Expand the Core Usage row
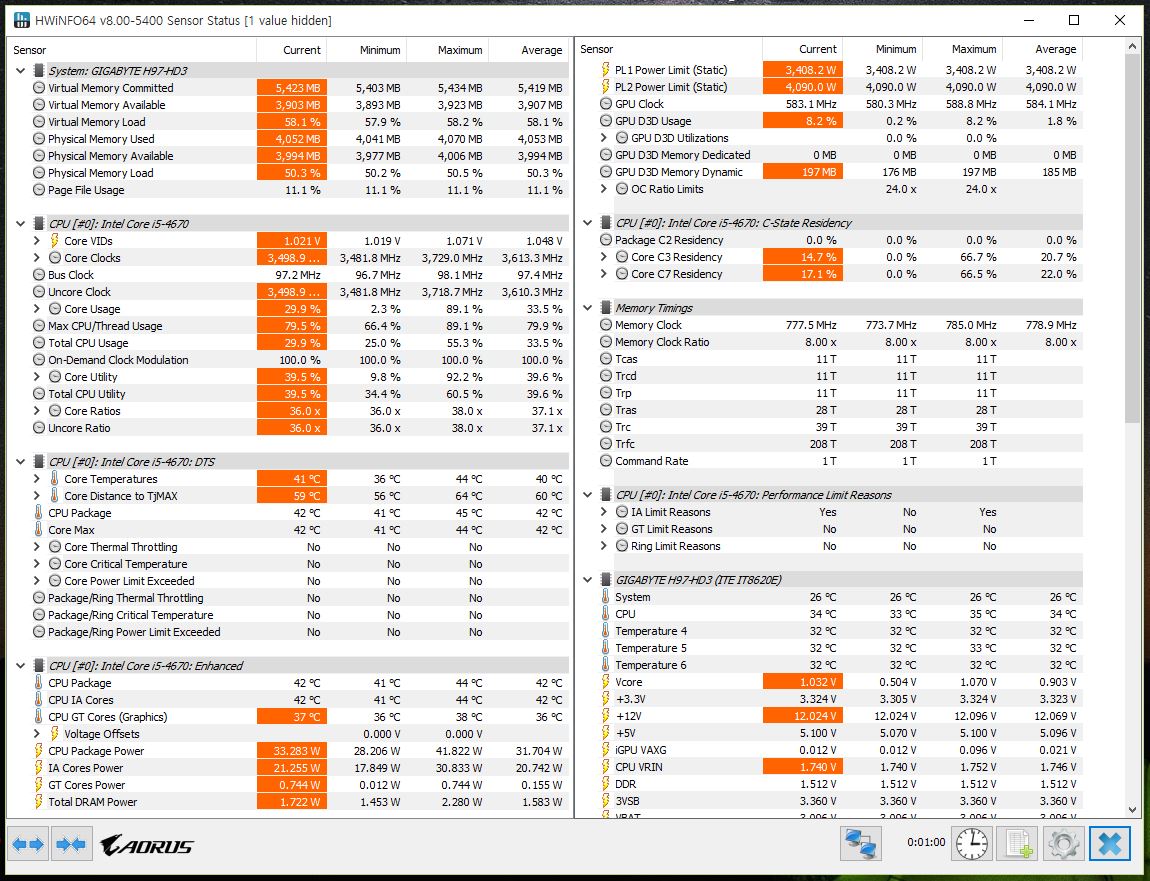This screenshot has width=1150, height=881. pos(37,309)
